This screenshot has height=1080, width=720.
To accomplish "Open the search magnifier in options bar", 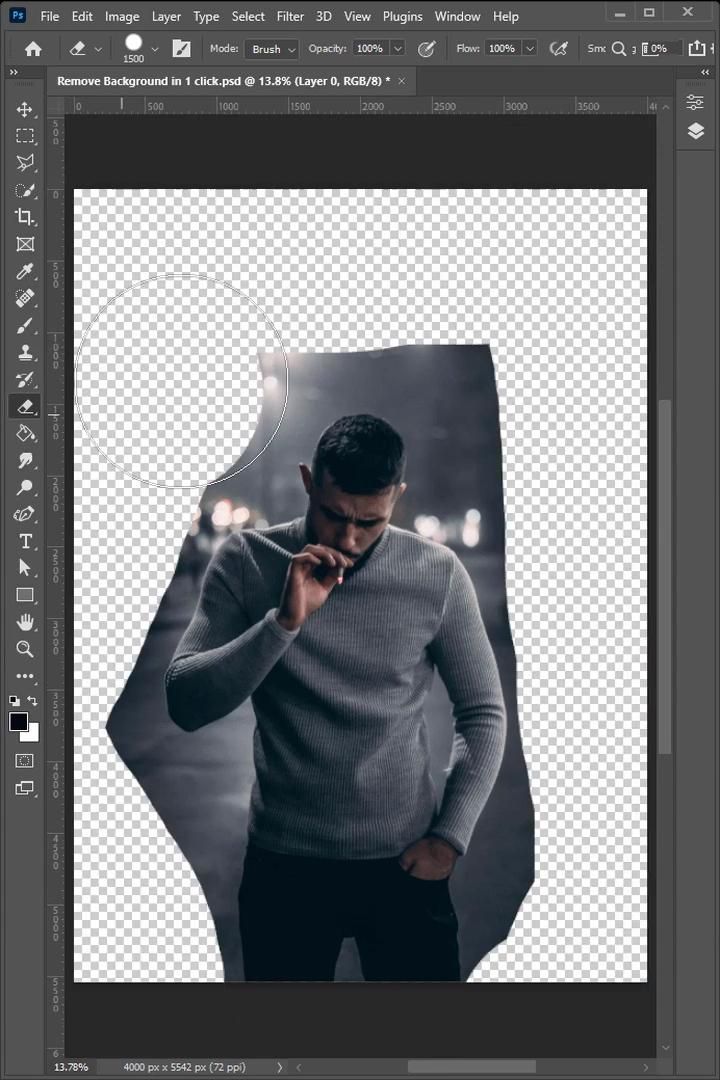I will point(619,49).
